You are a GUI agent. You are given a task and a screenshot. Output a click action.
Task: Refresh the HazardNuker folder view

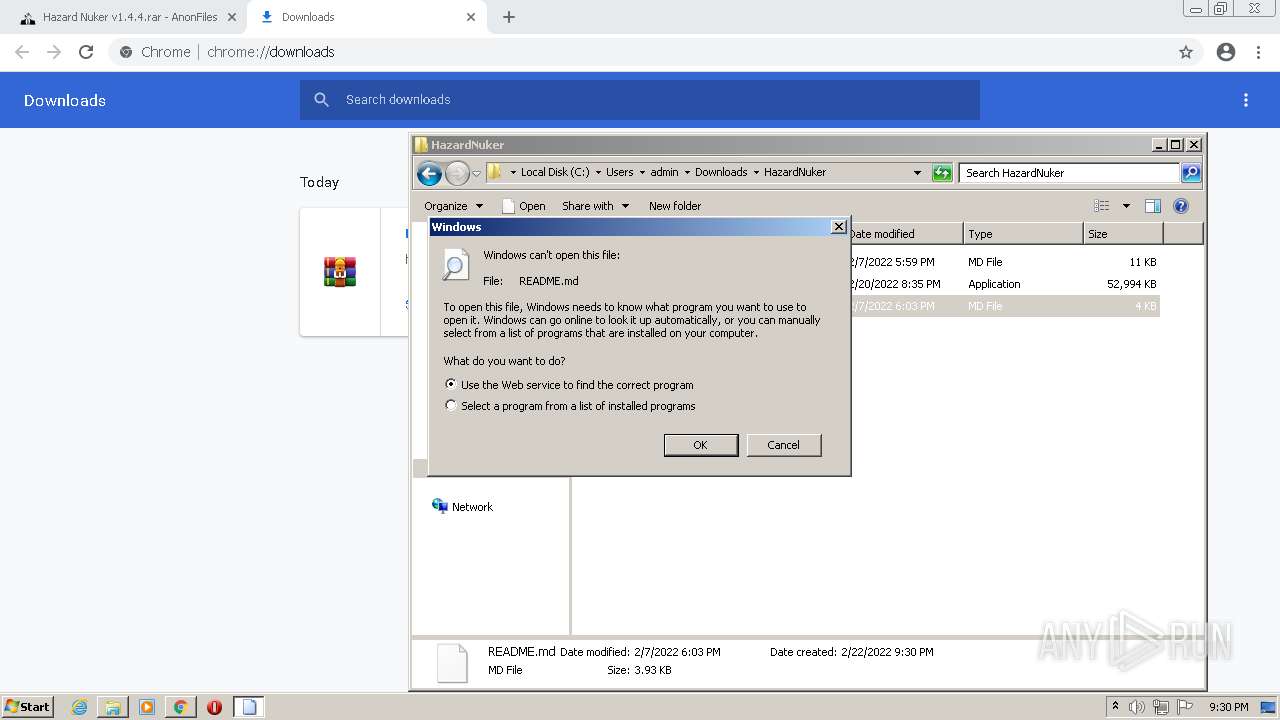click(942, 173)
